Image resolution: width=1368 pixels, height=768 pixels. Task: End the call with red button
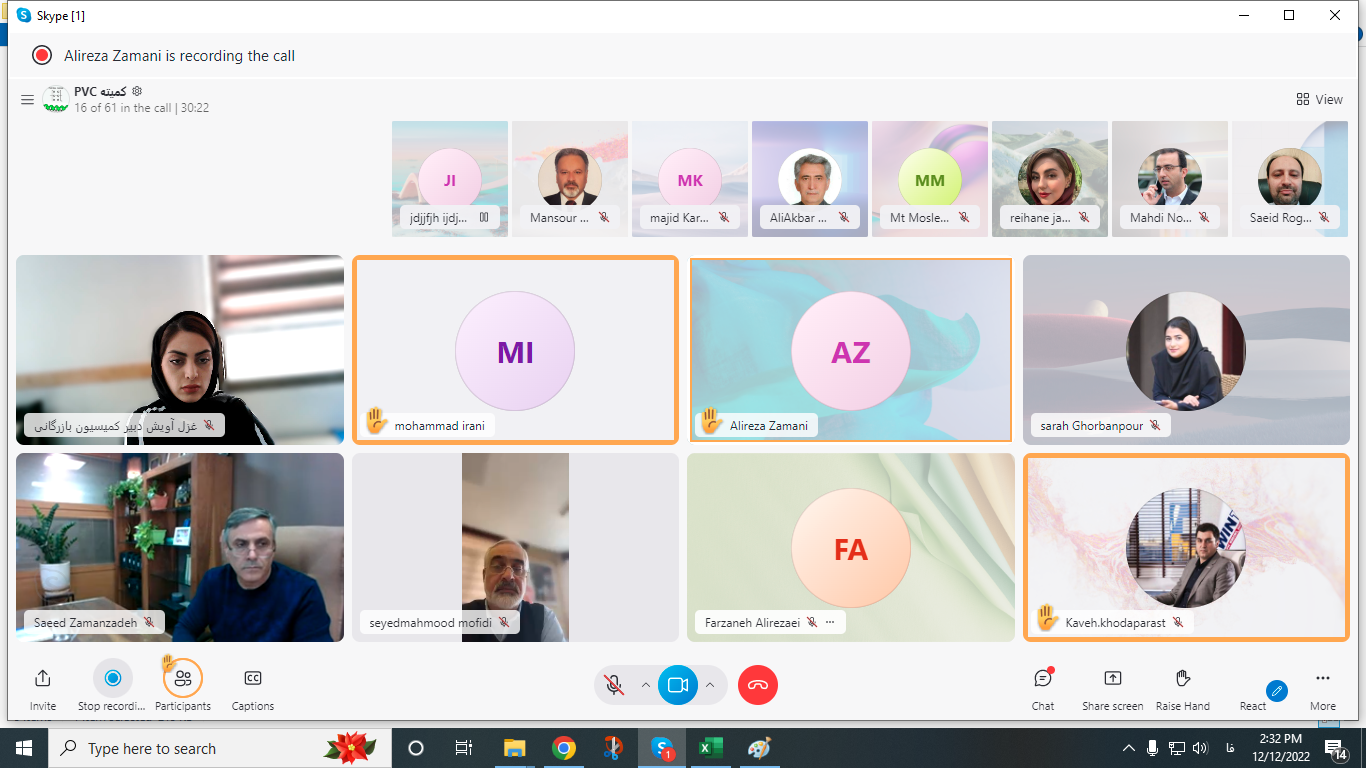tap(758, 685)
